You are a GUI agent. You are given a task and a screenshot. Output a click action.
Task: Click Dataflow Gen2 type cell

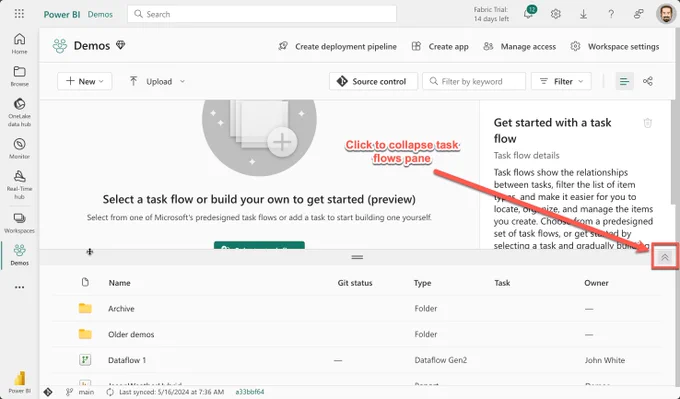[x=441, y=360]
